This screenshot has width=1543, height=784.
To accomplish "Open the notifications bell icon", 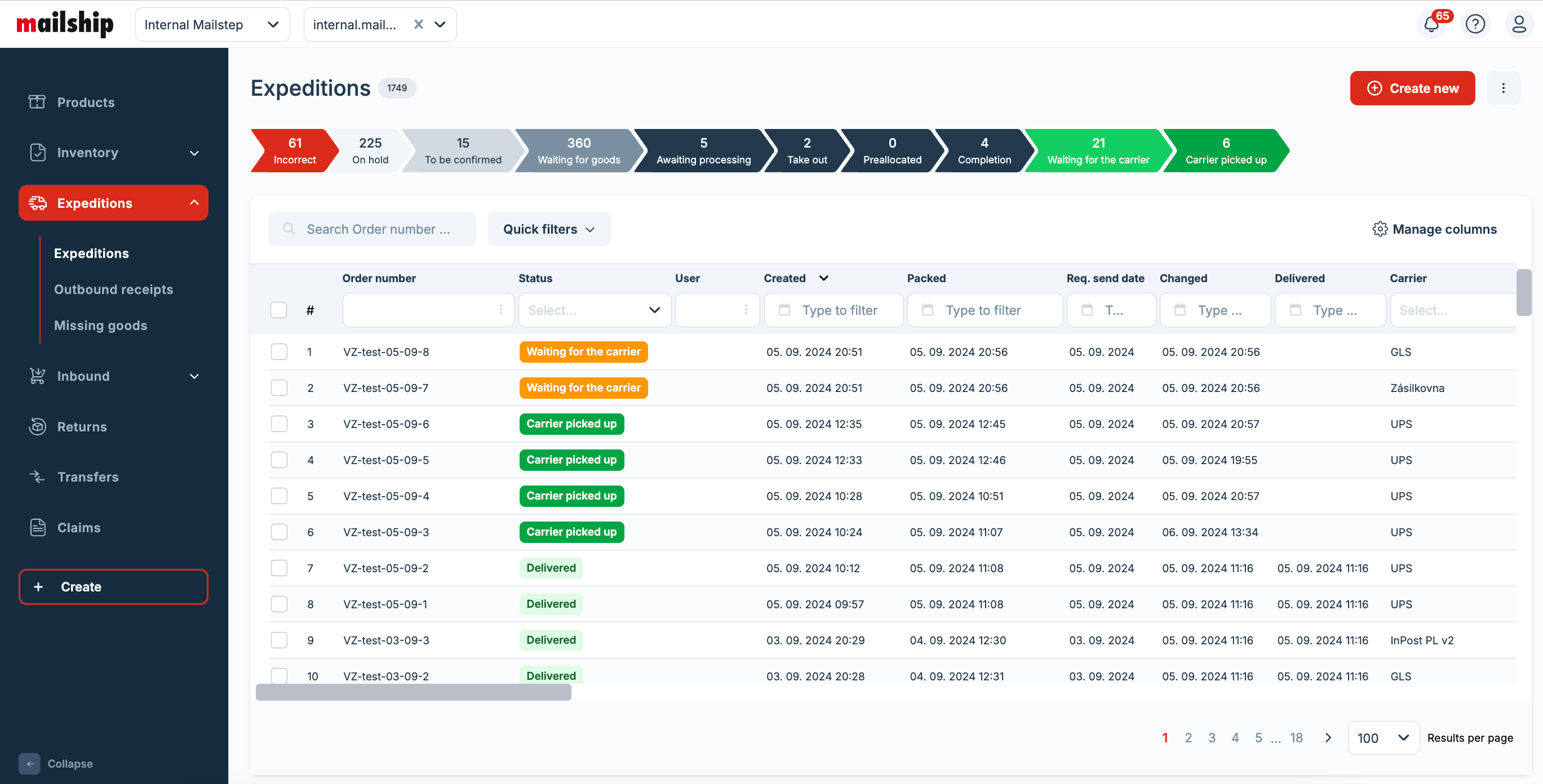I will click(x=1431, y=25).
